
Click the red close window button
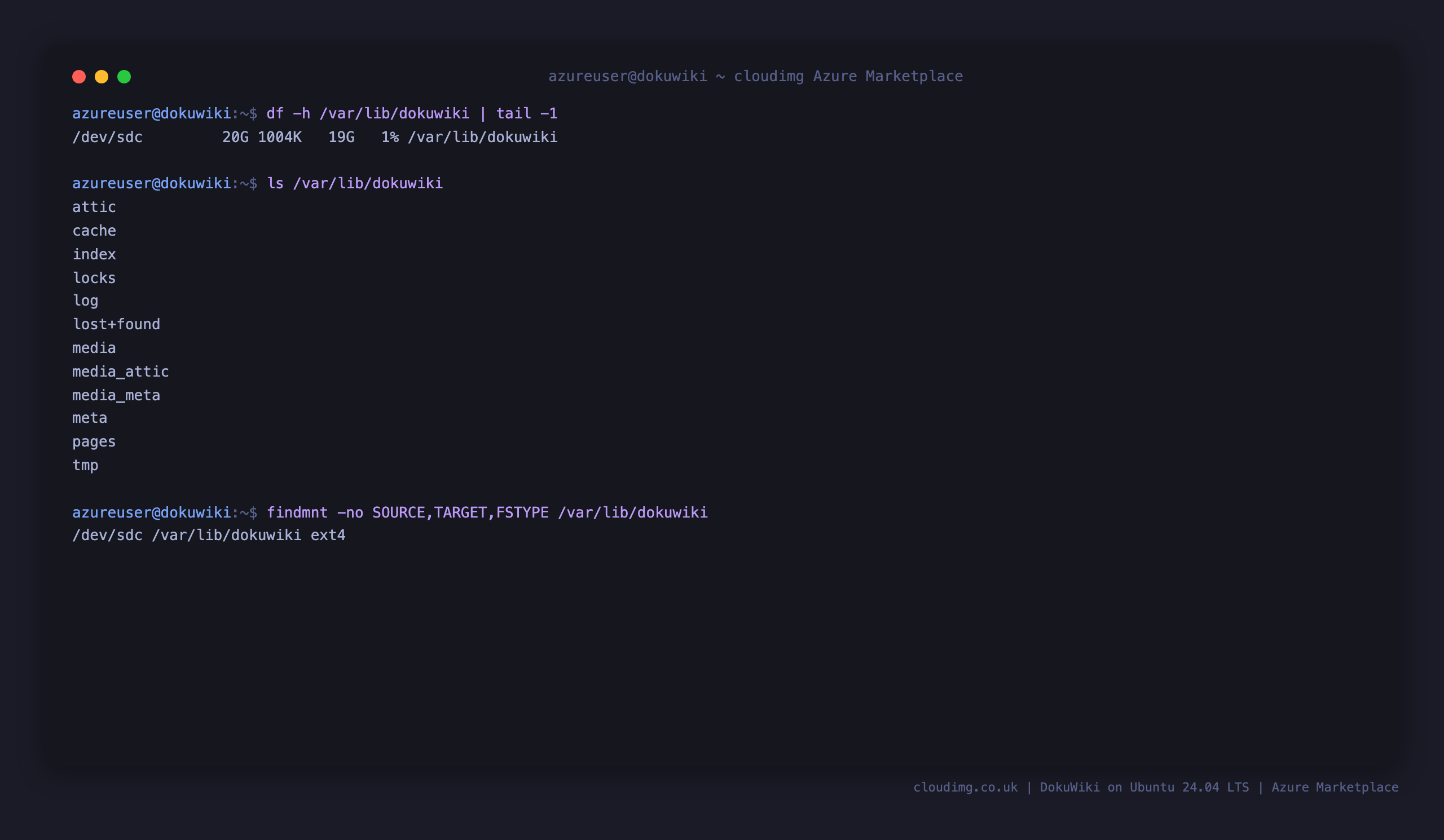(79, 77)
